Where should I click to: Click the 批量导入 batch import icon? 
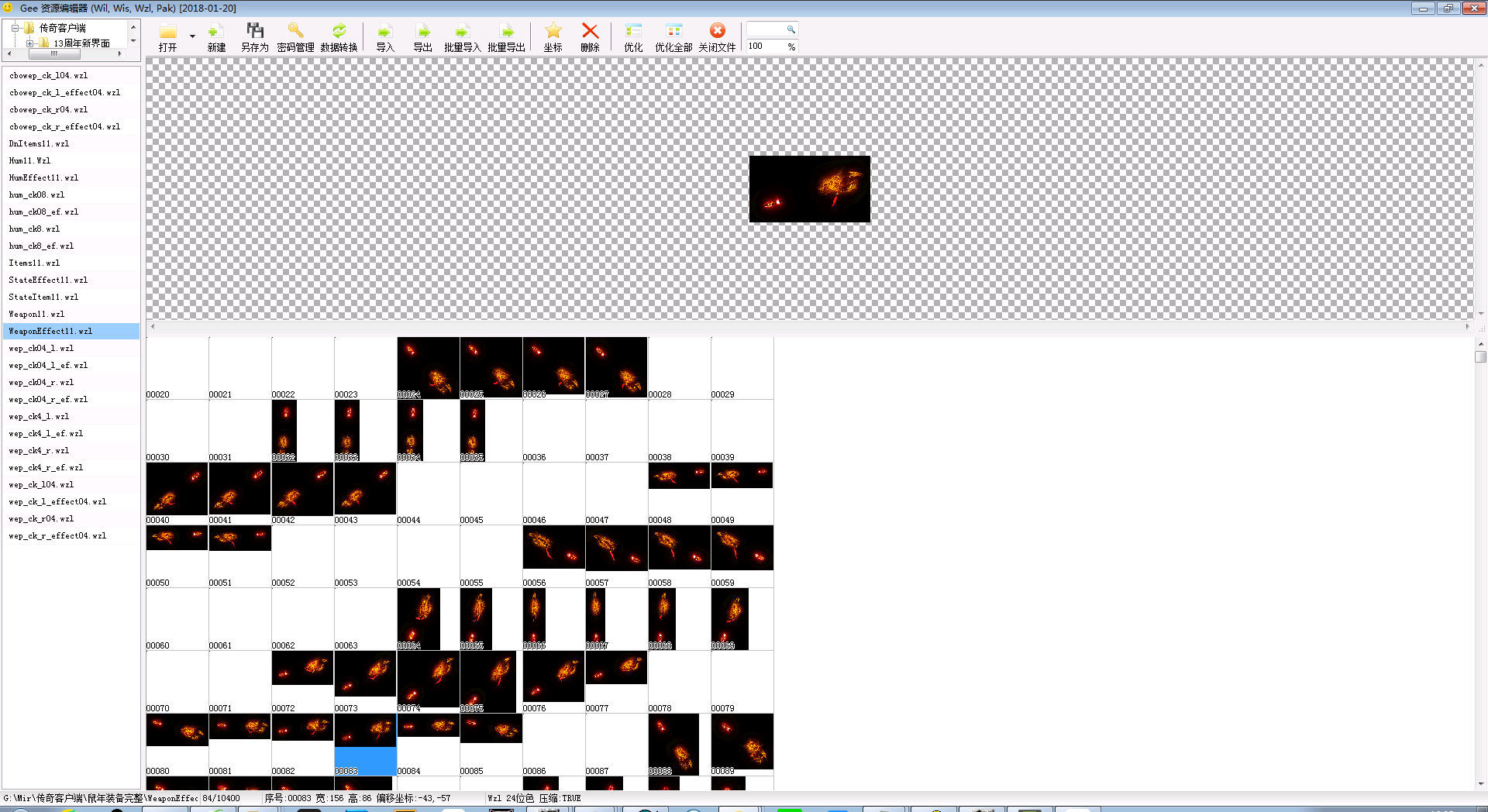point(463,31)
